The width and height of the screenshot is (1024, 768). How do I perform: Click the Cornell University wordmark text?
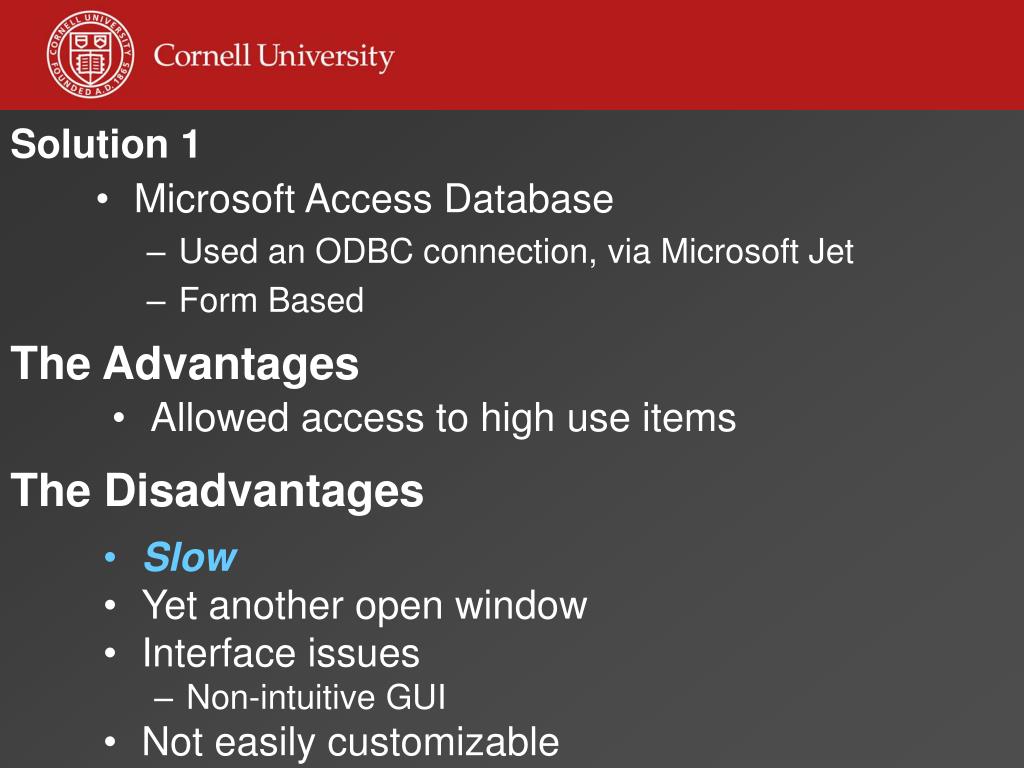[x=274, y=56]
